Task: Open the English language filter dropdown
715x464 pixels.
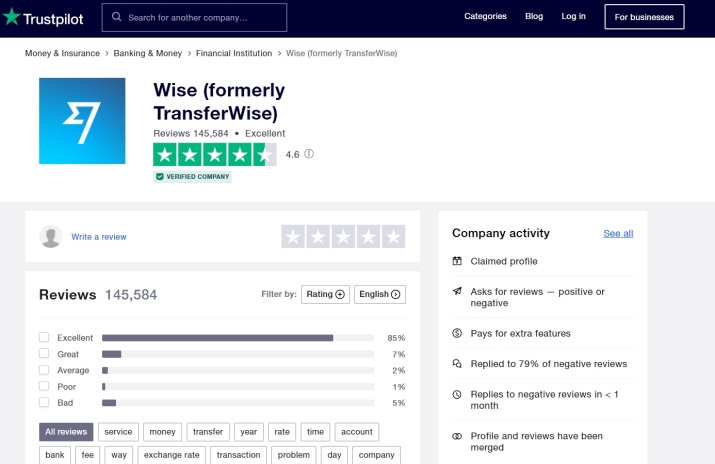Action: (x=380, y=294)
